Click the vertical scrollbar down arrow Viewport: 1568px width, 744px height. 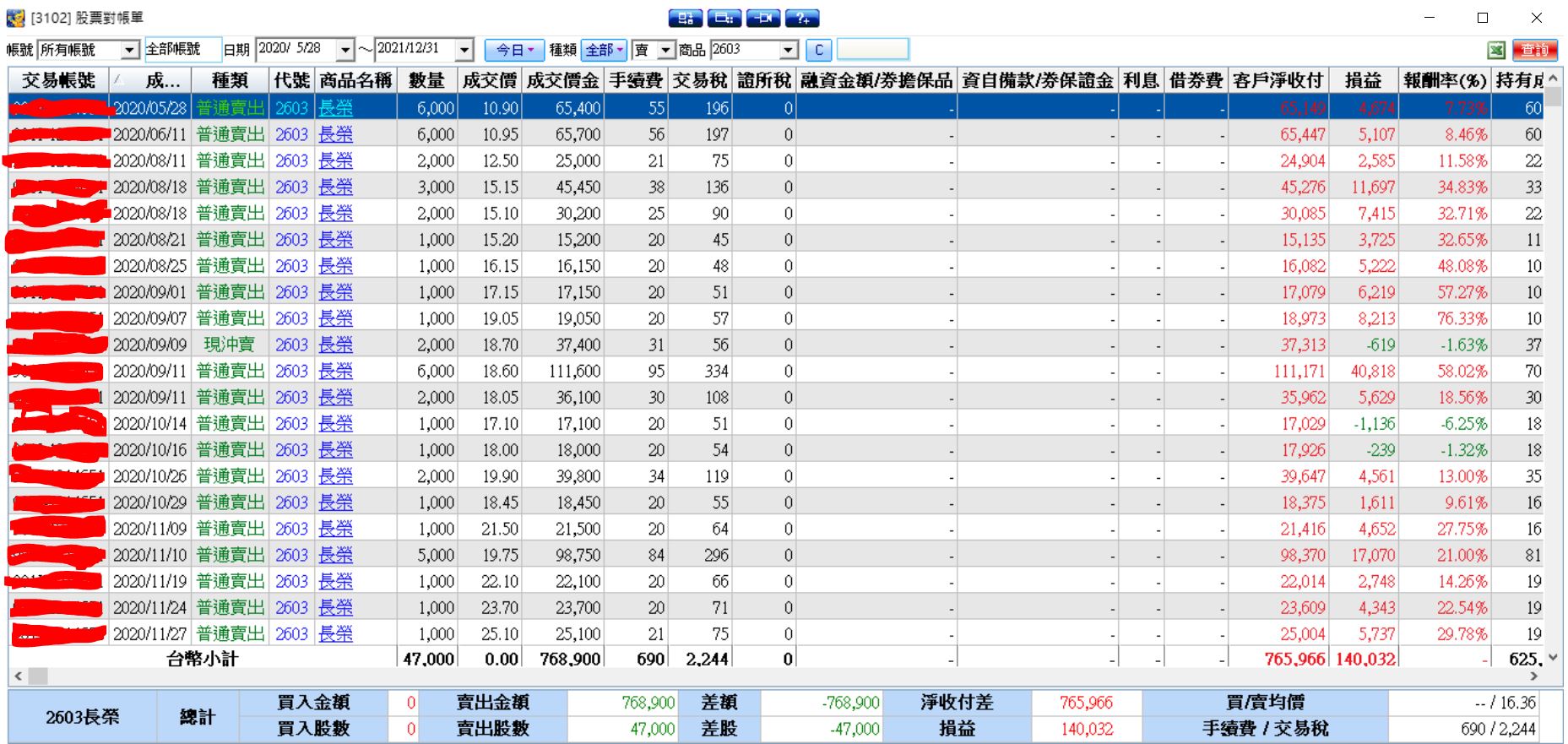tap(1553, 657)
